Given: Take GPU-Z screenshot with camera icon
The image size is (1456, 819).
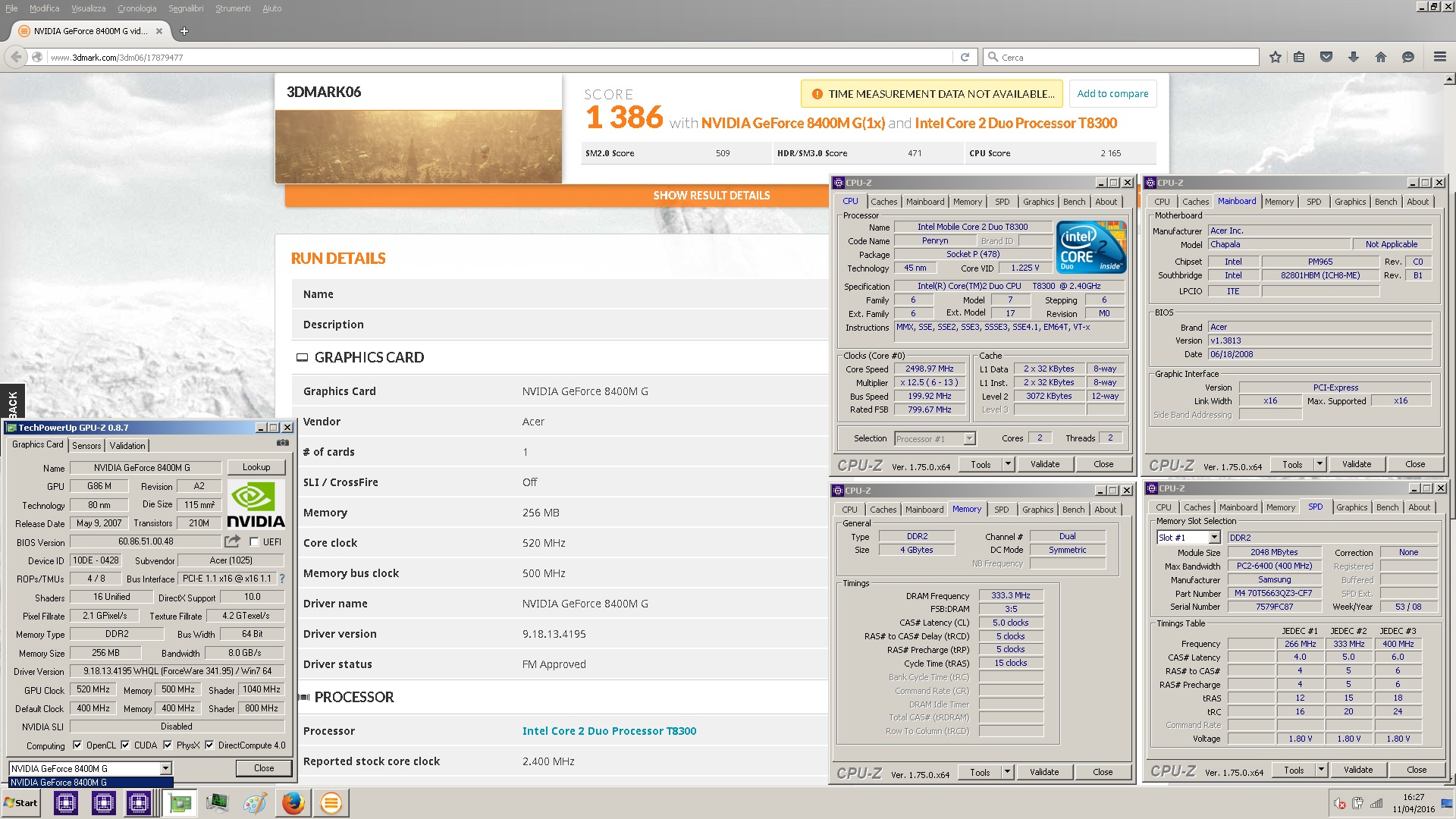Looking at the screenshot, I should pos(283,443).
